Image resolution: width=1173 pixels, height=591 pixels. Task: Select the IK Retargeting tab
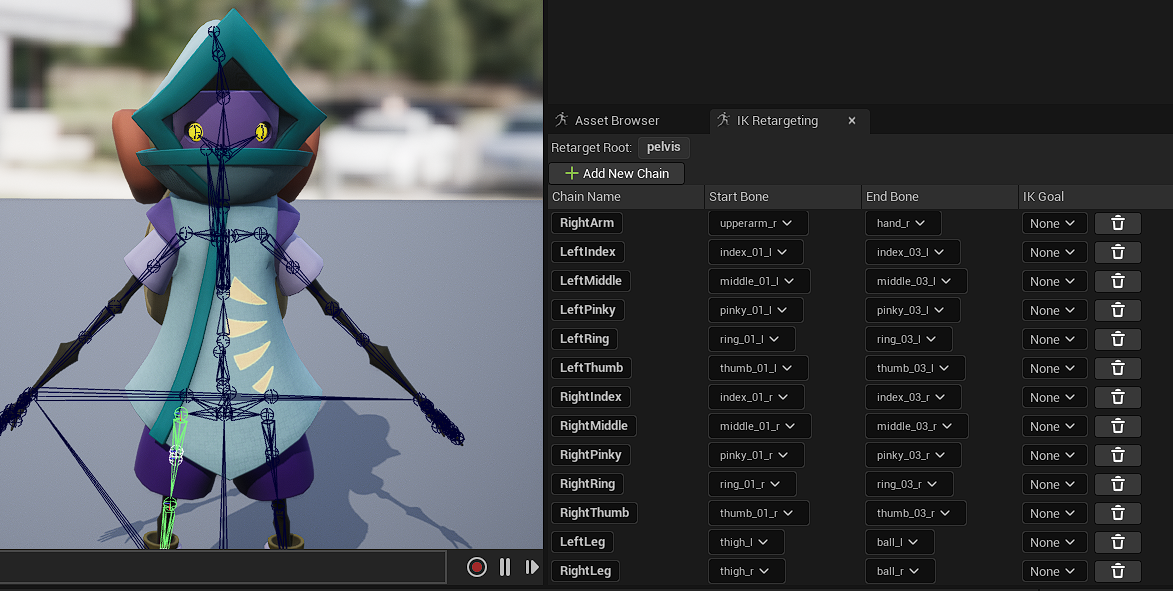tap(777, 120)
